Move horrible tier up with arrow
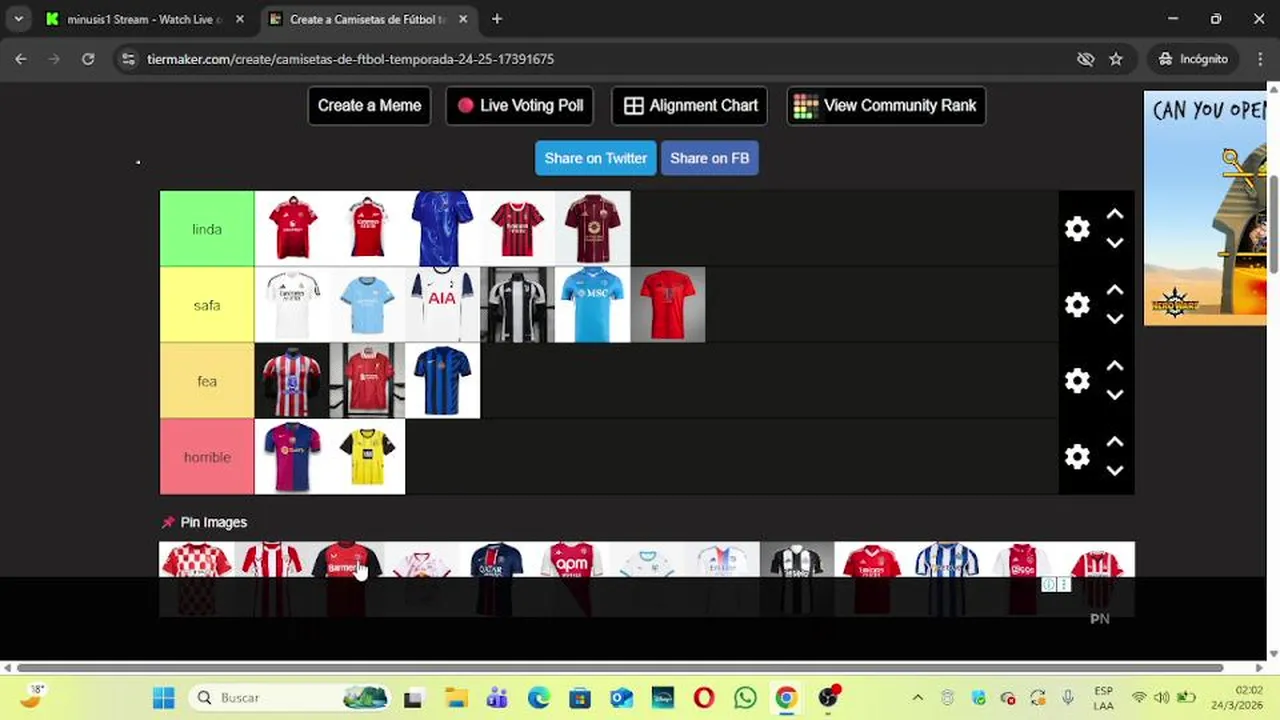 click(x=1115, y=443)
